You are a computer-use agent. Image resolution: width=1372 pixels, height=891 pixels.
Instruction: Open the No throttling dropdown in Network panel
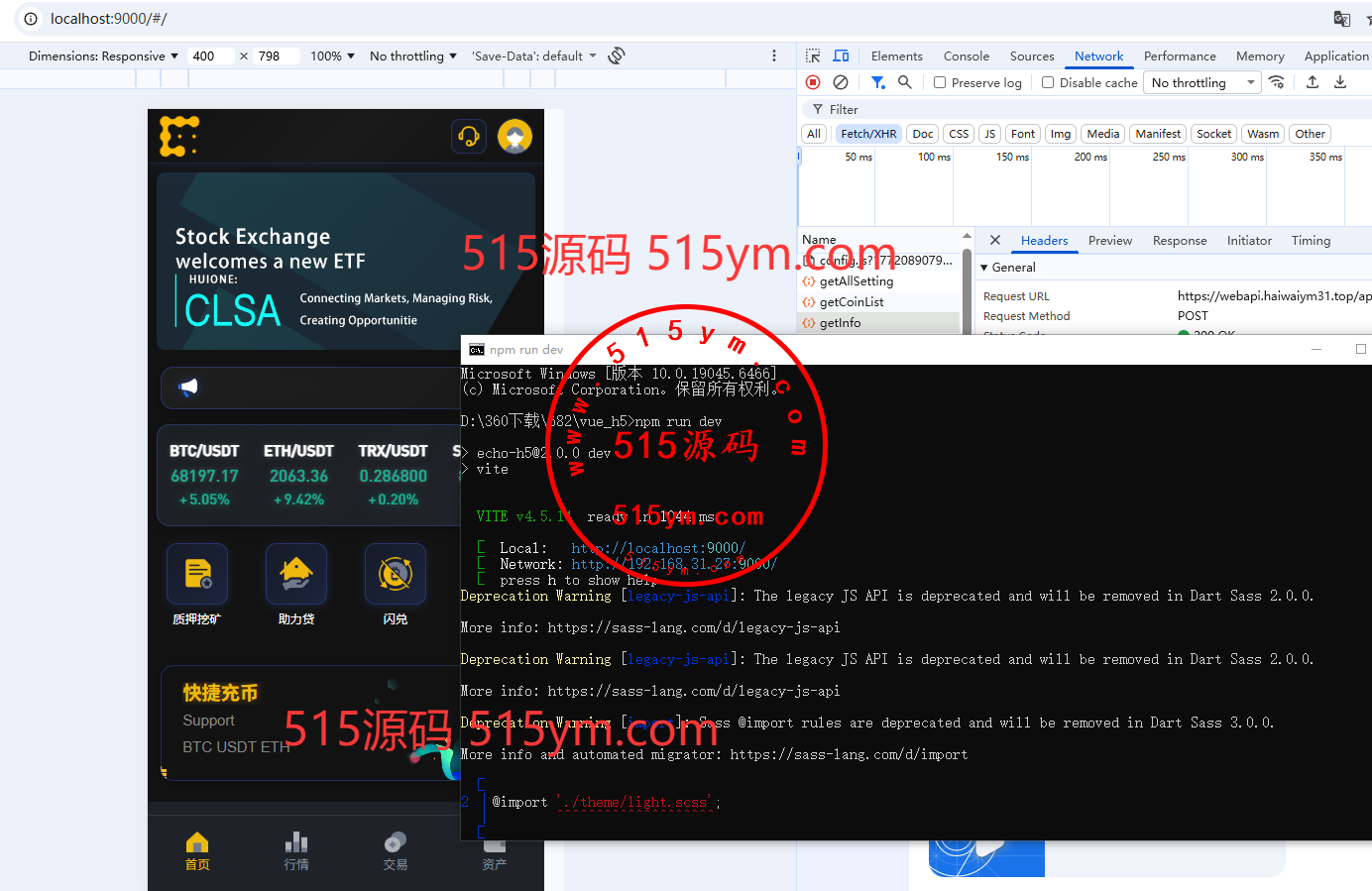tap(1201, 83)
